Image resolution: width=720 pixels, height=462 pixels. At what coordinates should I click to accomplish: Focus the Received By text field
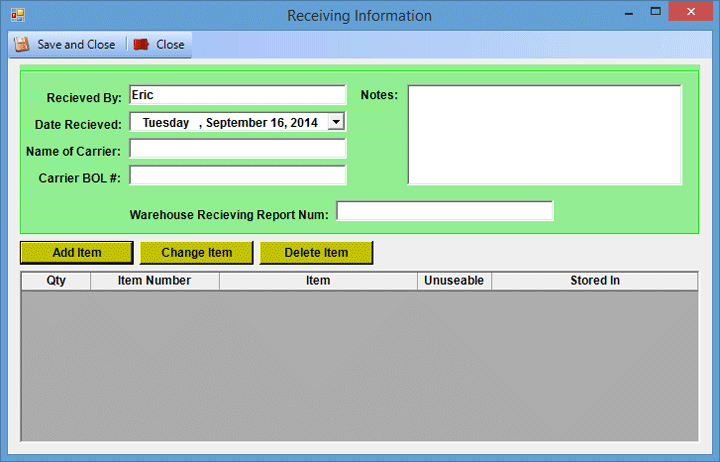(237, 95)
